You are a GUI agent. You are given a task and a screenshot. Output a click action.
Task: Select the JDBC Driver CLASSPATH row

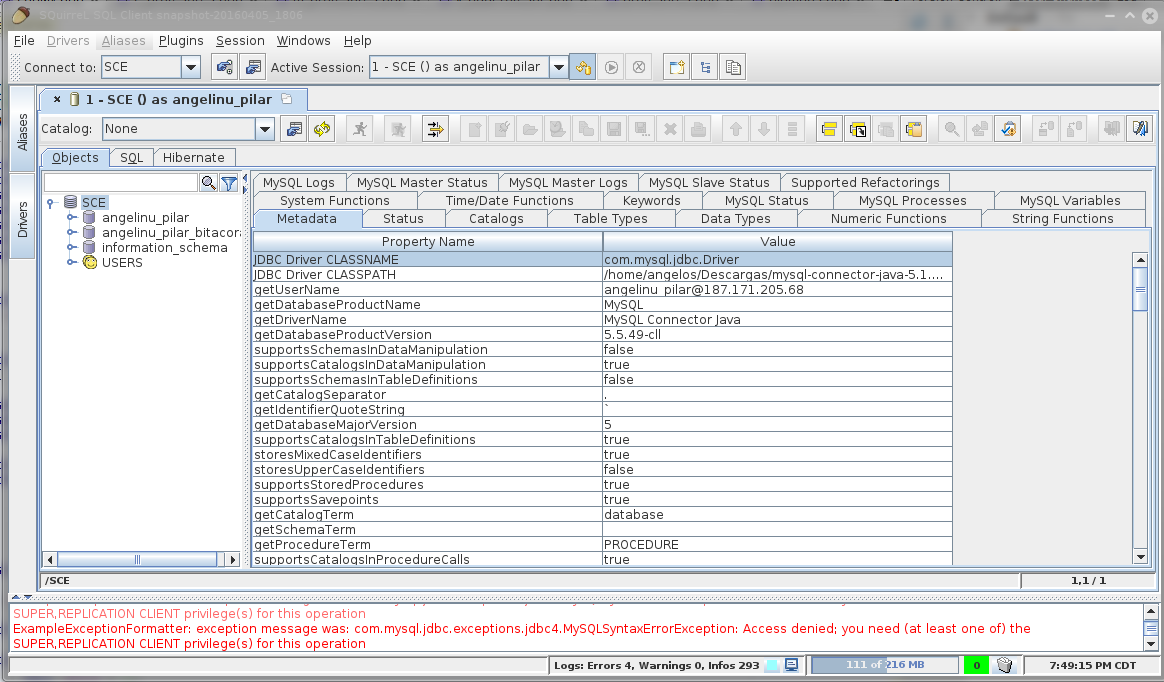[x=428, y=274]
